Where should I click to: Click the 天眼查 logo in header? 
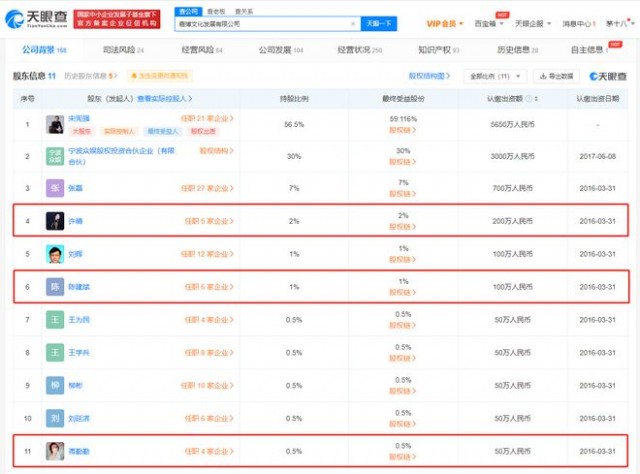click(36, 19)
